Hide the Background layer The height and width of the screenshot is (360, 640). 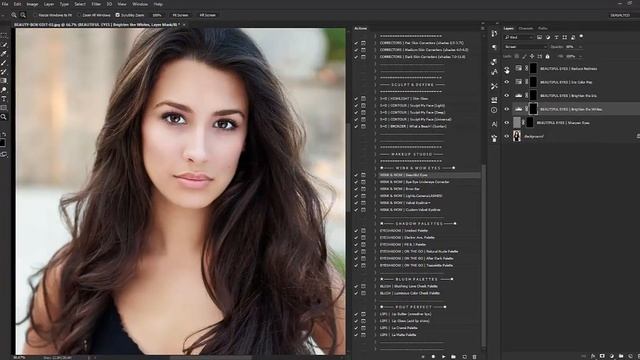(507, 136)
